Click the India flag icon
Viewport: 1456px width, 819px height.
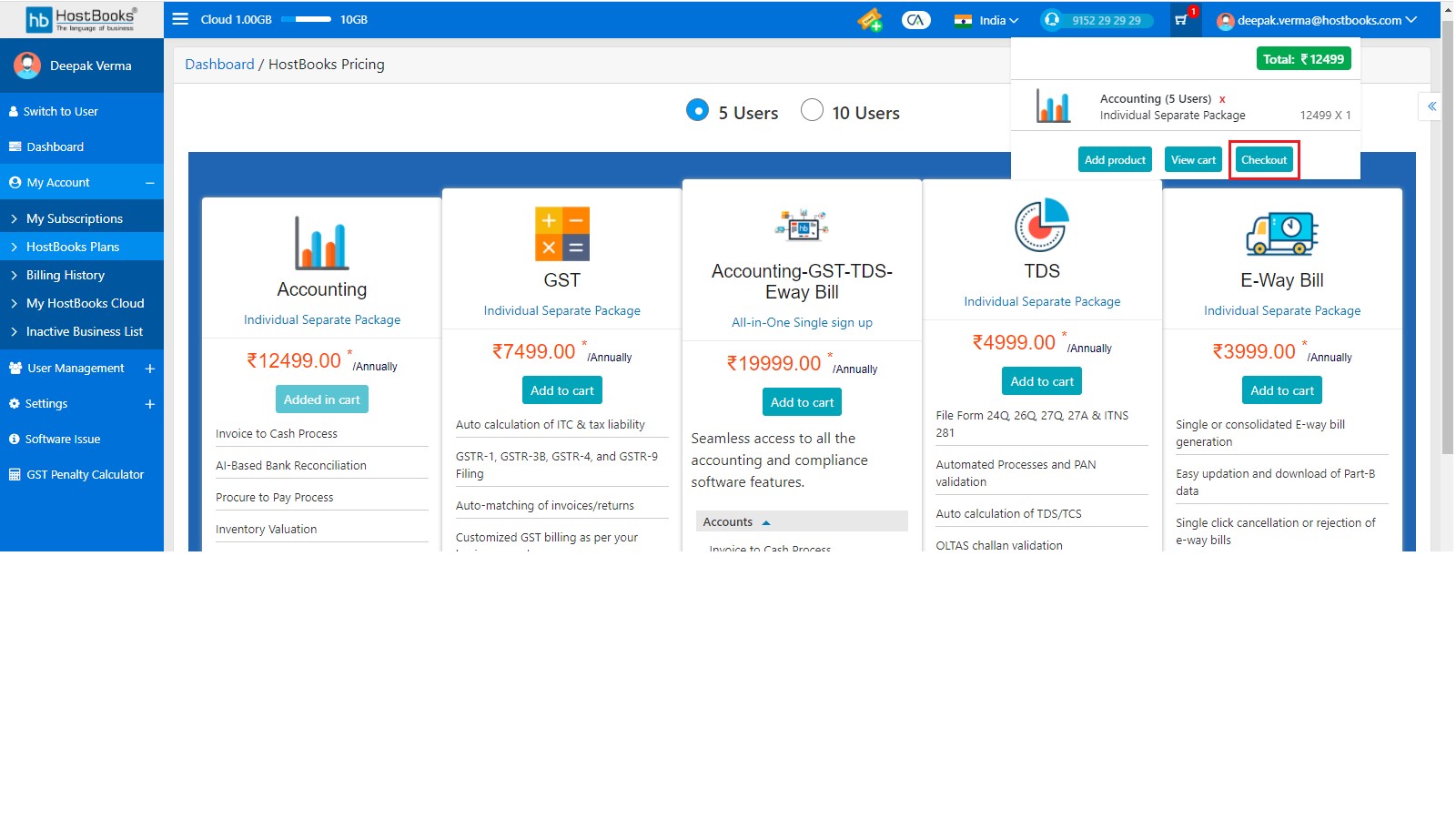963,20
